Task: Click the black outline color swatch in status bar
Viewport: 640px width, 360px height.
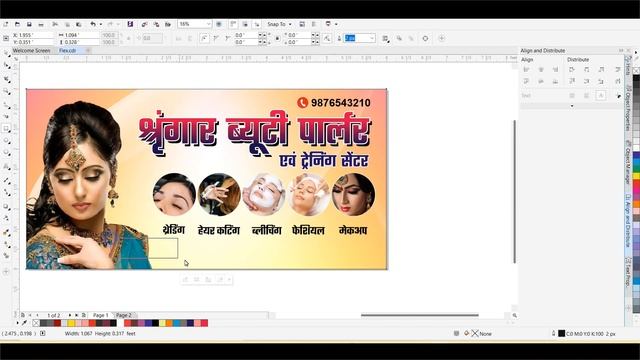Action: [562, 333]
